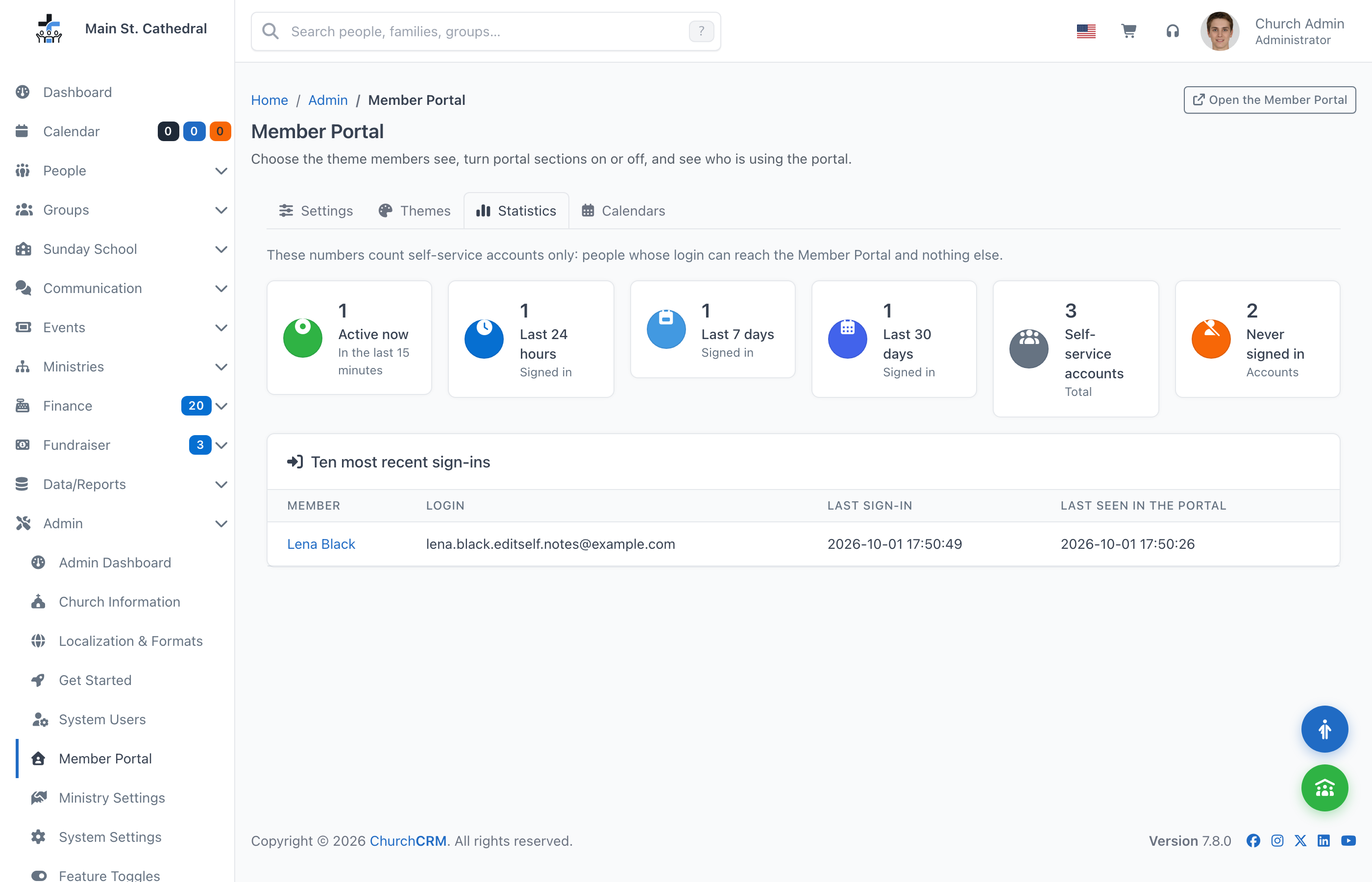
Task: Select the Statistics tab
Action: pos(516,211)
